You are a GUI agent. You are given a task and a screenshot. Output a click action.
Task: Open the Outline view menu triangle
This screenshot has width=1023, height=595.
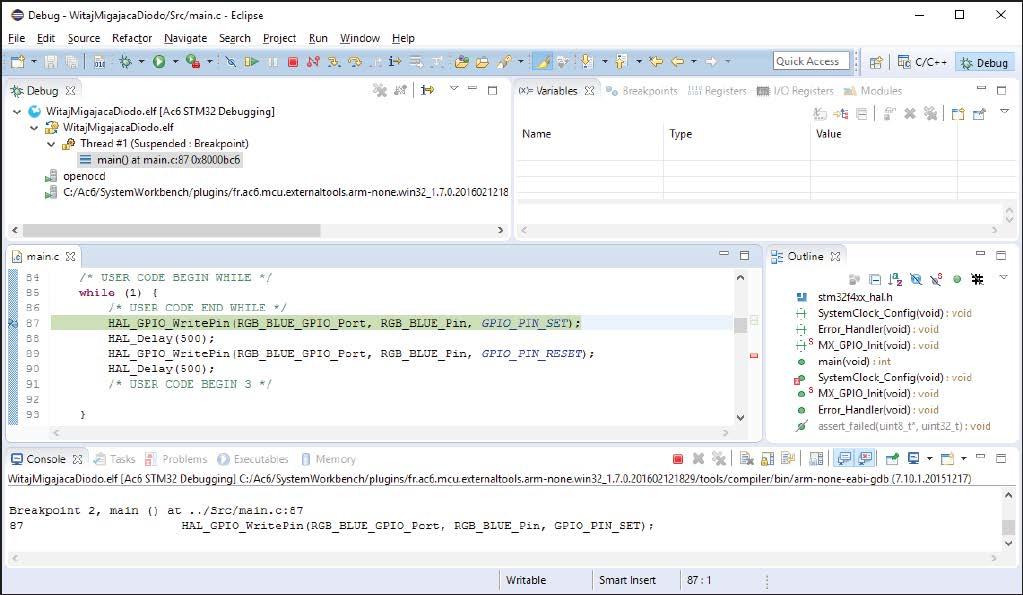1004,277
